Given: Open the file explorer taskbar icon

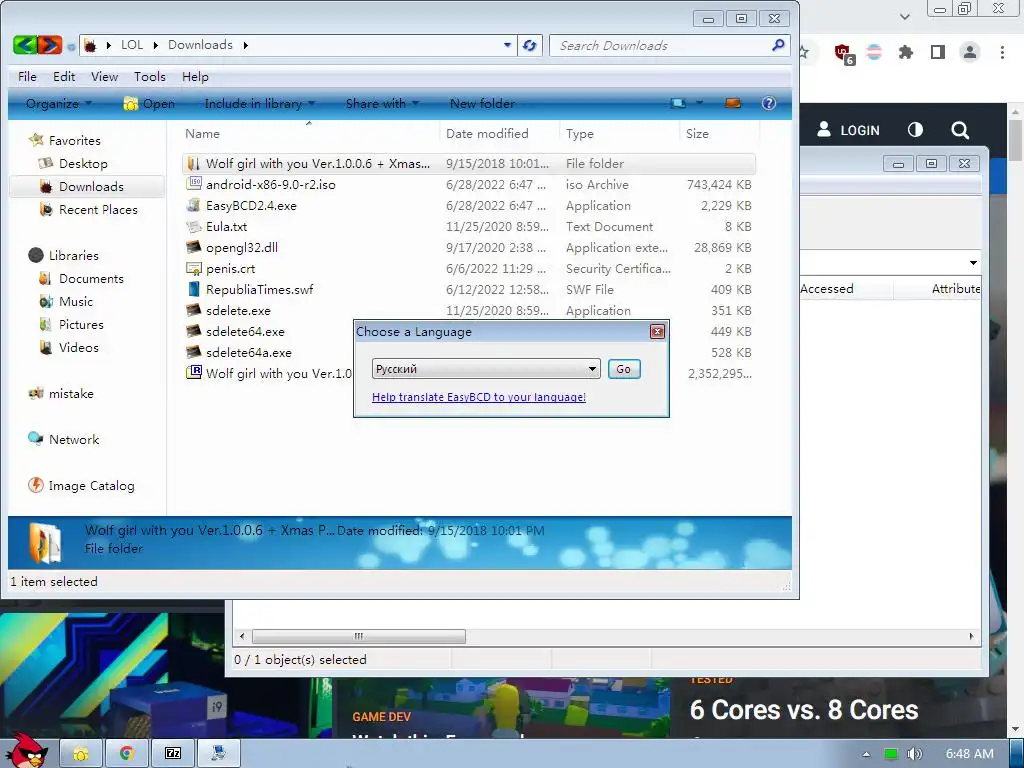Looking at the screenshot, I should point(81,753).
